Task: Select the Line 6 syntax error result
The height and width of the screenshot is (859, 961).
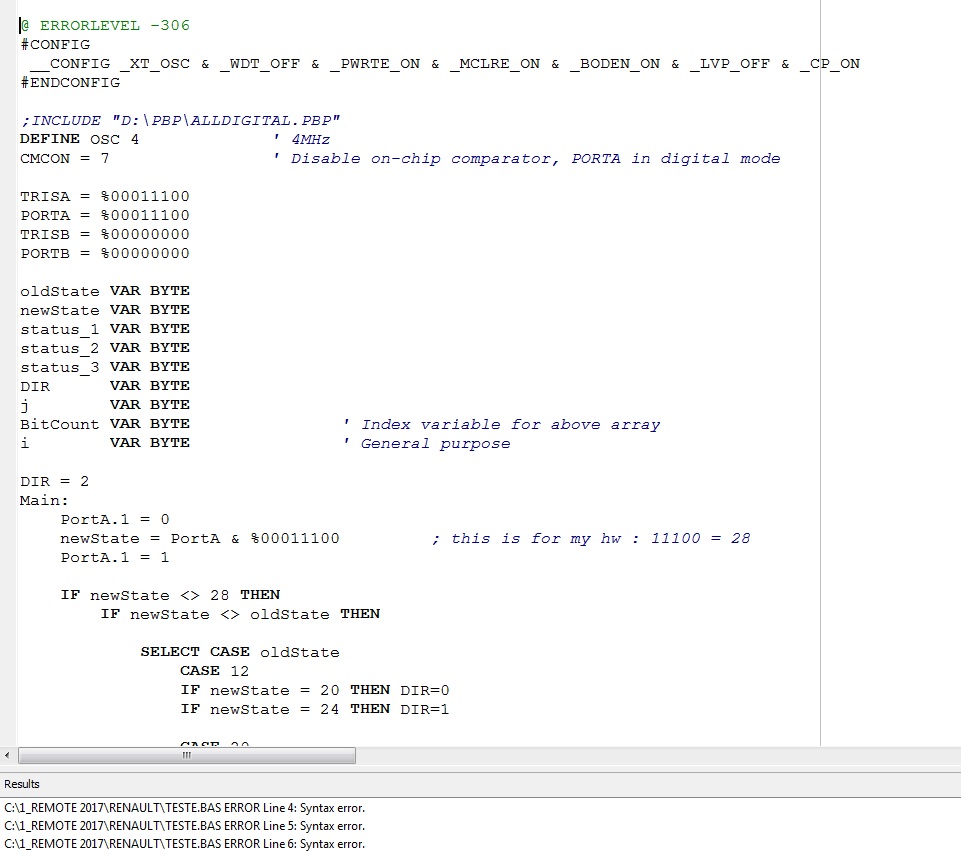Action: 185,844
